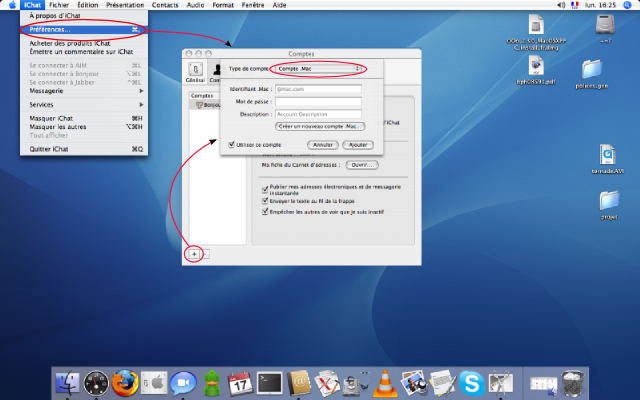Select the OOo install dmg file

pyautogui.click(x=536, y=32)
